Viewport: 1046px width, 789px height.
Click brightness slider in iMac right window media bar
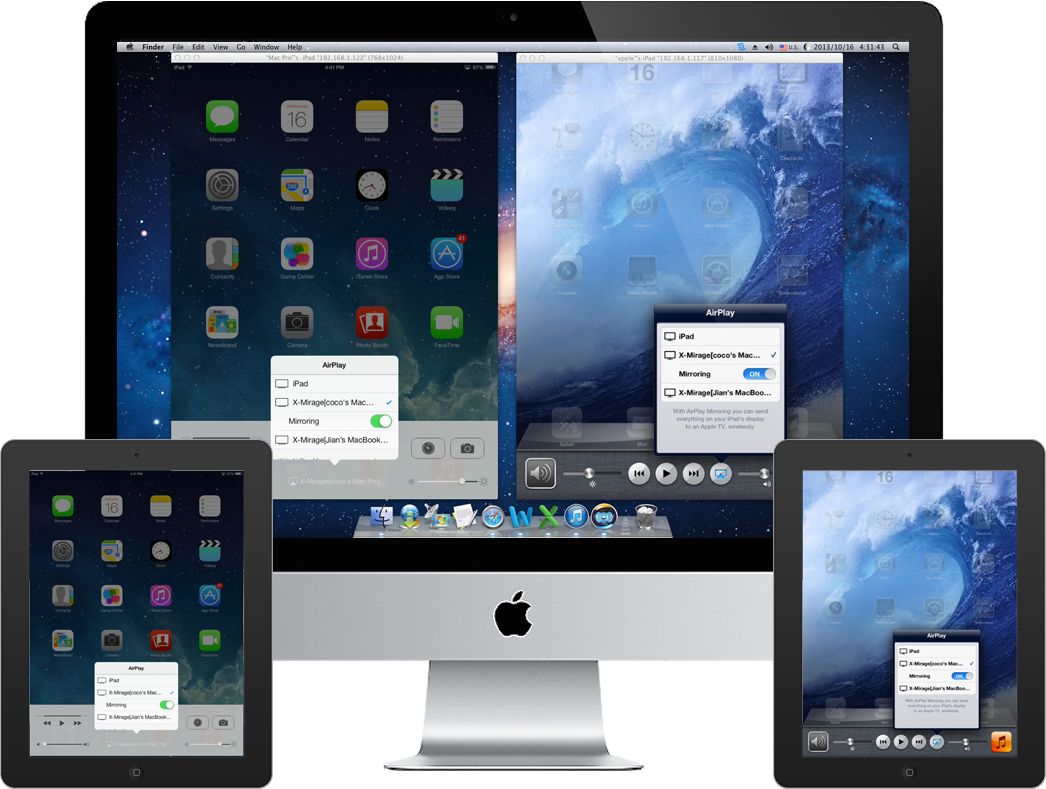pos(592,474)
